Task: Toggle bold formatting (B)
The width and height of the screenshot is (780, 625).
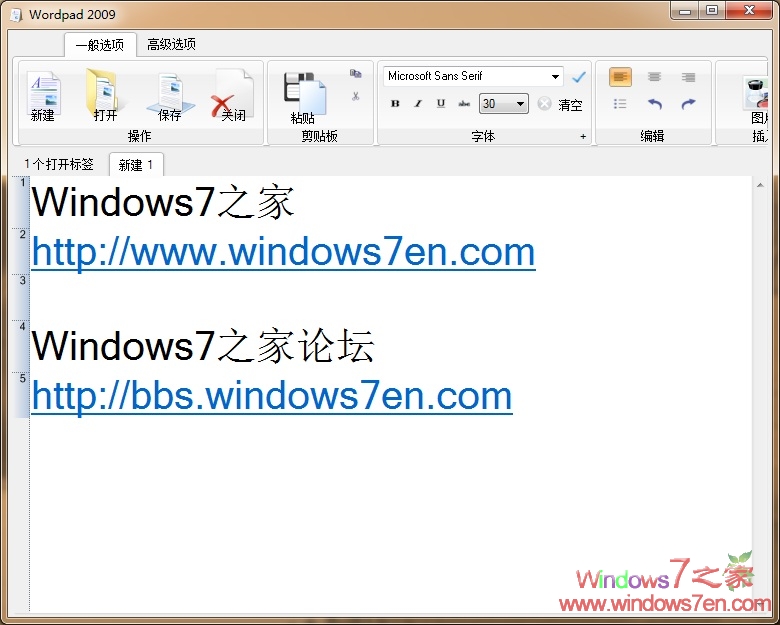Action: pyautogui.click(x=395, y=104)
